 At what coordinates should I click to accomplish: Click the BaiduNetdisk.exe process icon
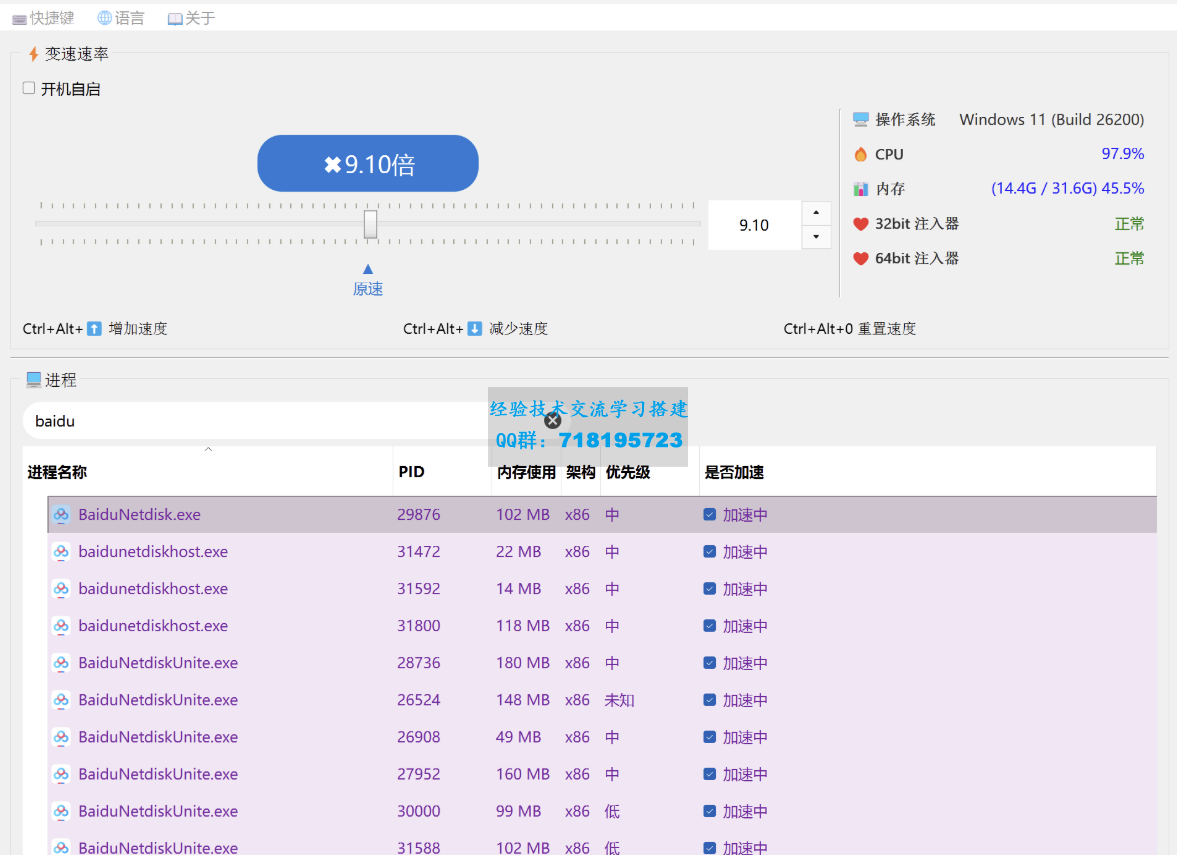click(61, 515)
